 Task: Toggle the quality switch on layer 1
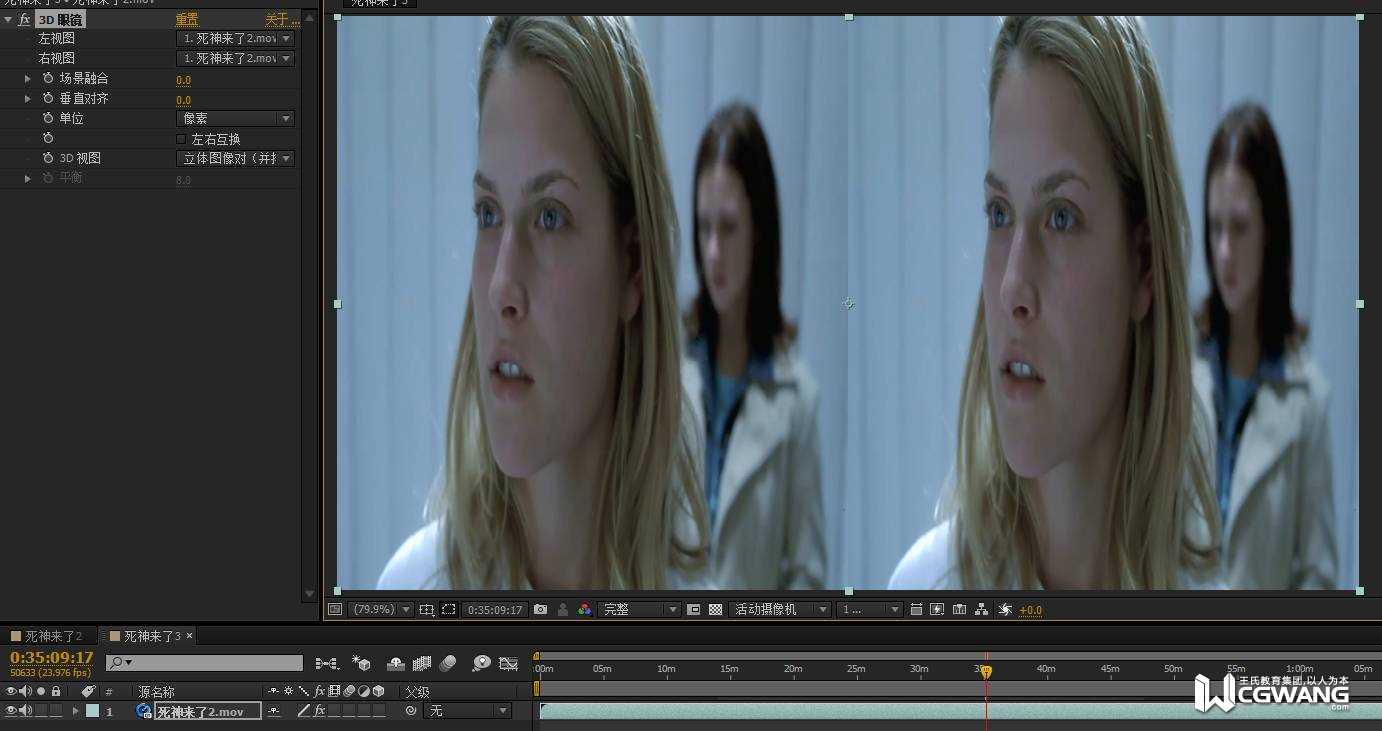(304, 711)
